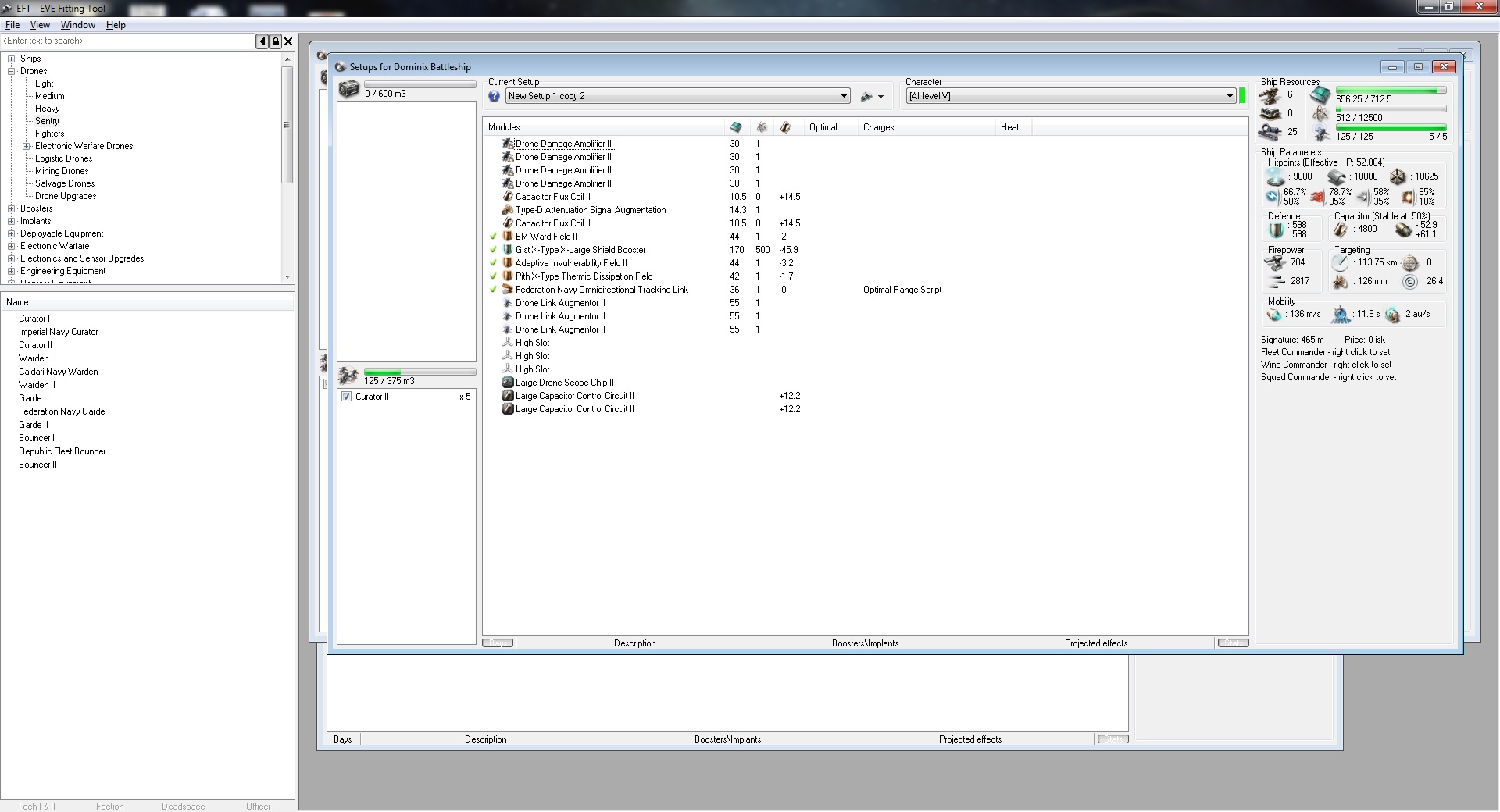Click the calibration icon in Ship Resources

pos(1270,132)
